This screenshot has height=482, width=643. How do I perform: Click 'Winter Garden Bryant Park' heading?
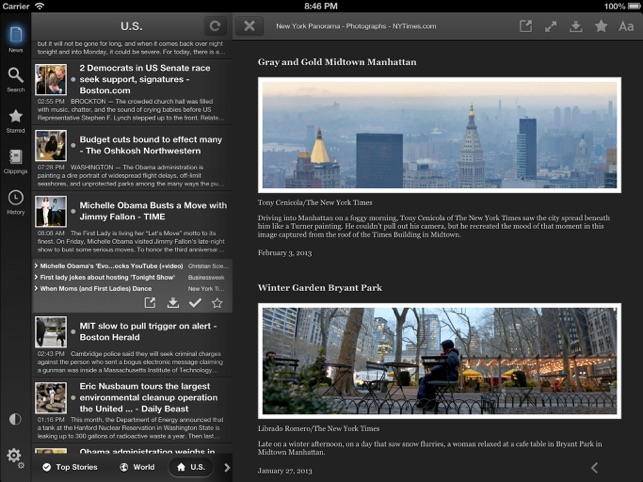(x=320, y=288)
